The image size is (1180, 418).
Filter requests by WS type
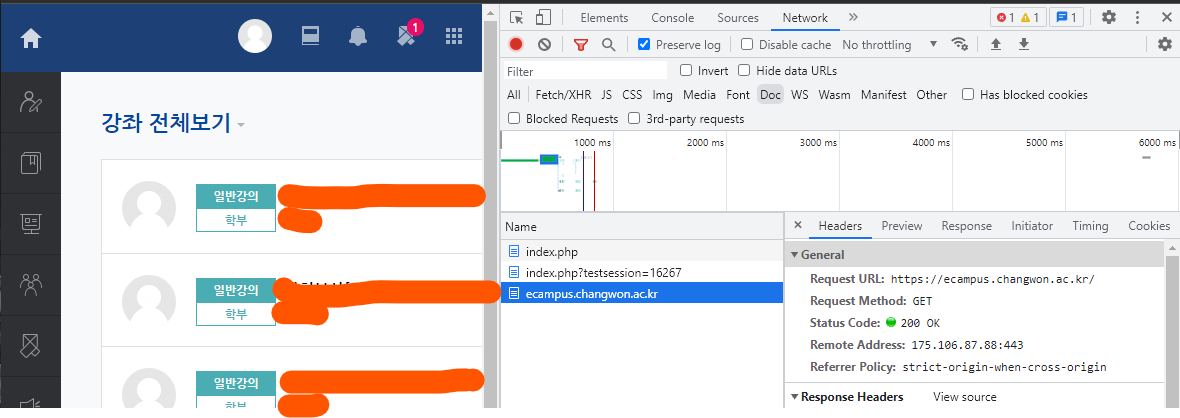(800, 94)
